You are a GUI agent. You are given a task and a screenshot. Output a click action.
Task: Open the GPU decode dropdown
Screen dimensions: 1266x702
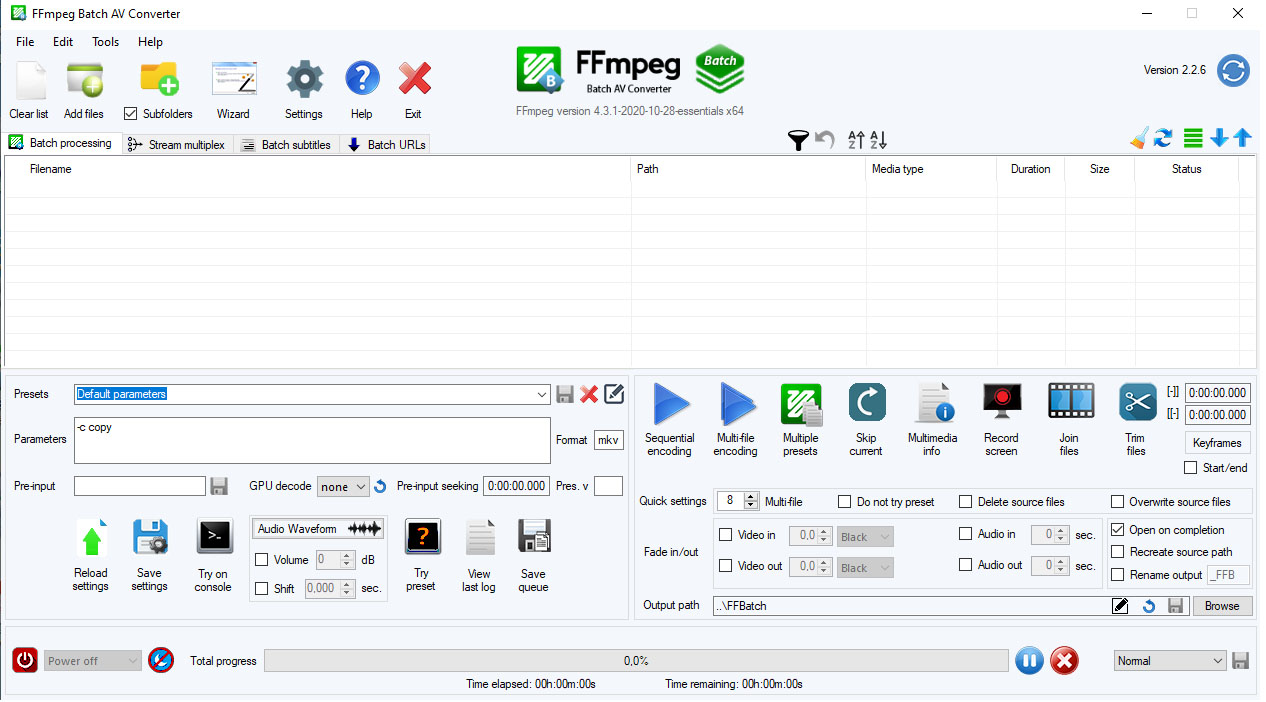point(343,485)
